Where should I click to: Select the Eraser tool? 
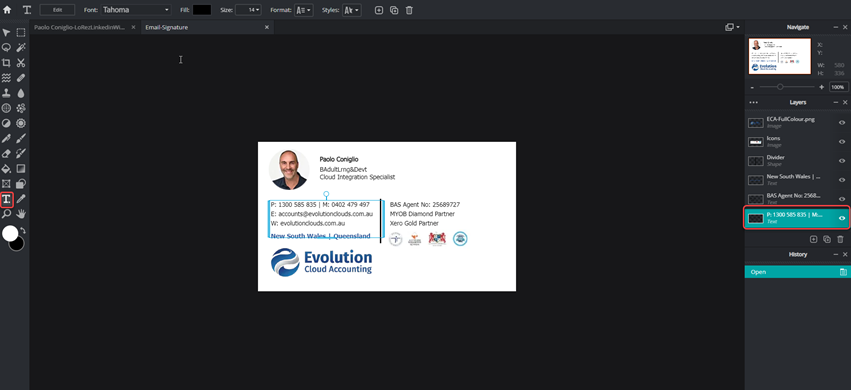pos(7,154)
